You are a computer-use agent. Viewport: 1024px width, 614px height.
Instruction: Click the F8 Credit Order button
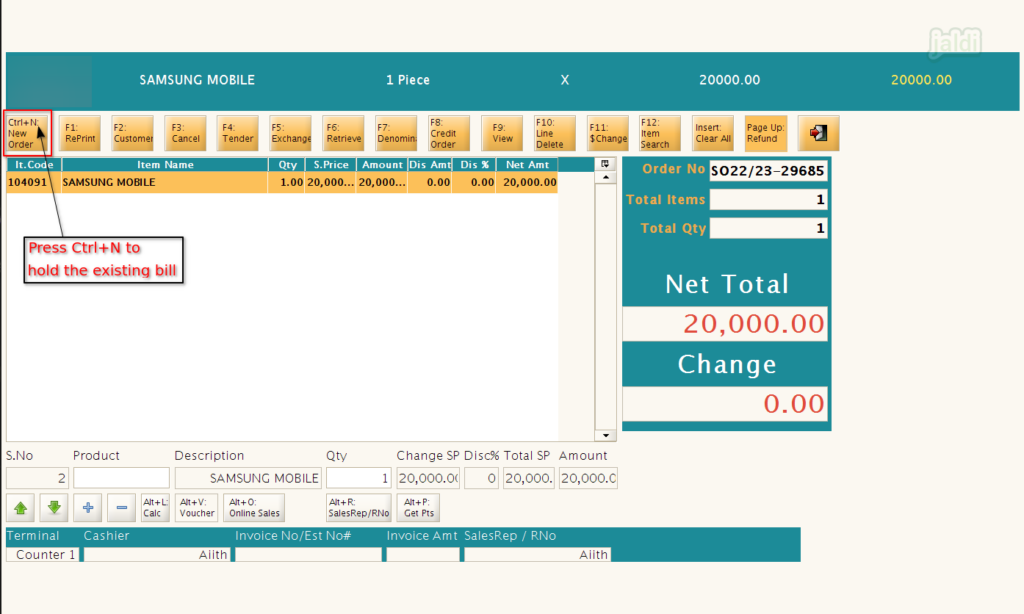[449, 133]
